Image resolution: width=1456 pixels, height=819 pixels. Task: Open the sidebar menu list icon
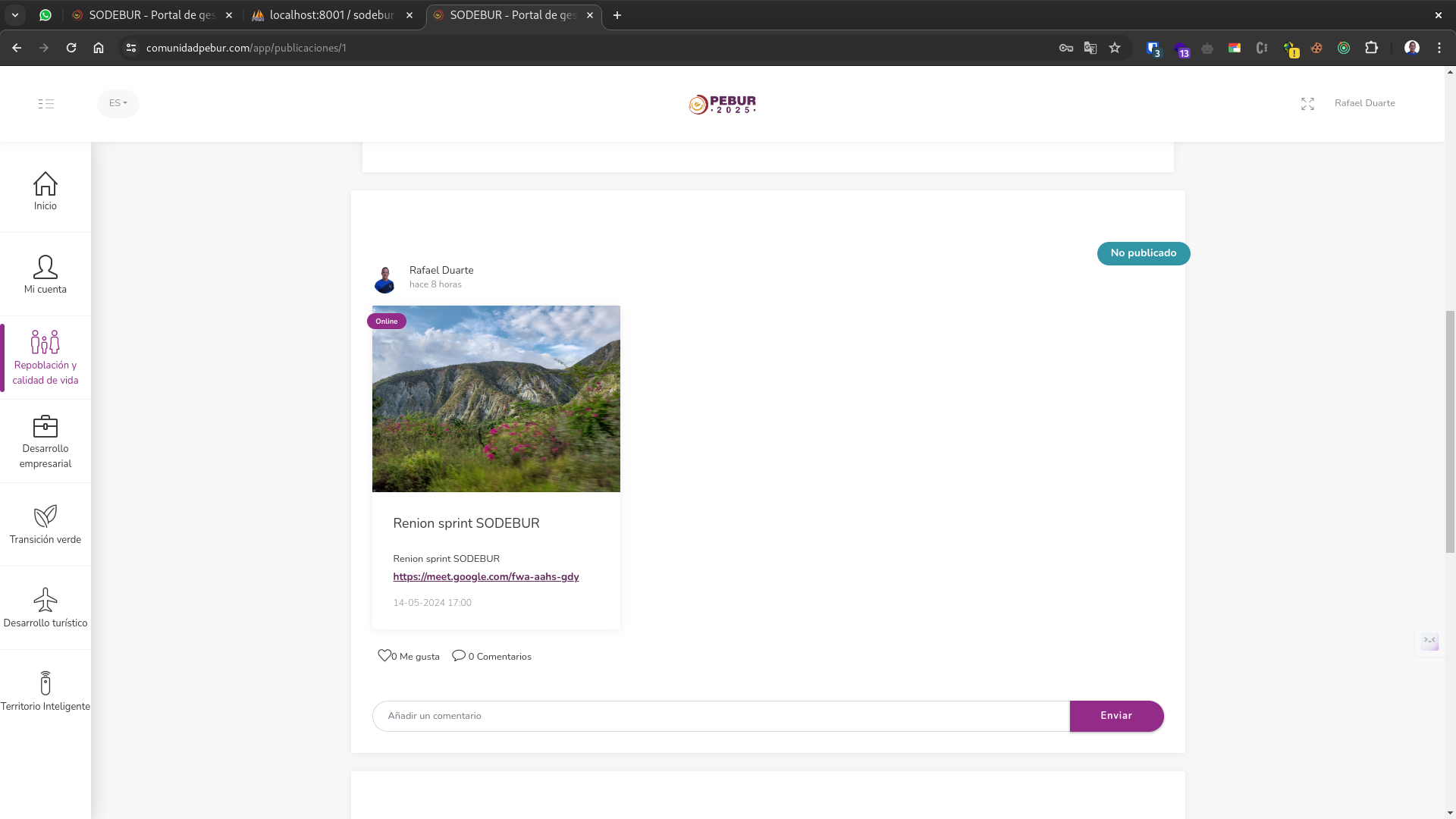tap(45, 104)
